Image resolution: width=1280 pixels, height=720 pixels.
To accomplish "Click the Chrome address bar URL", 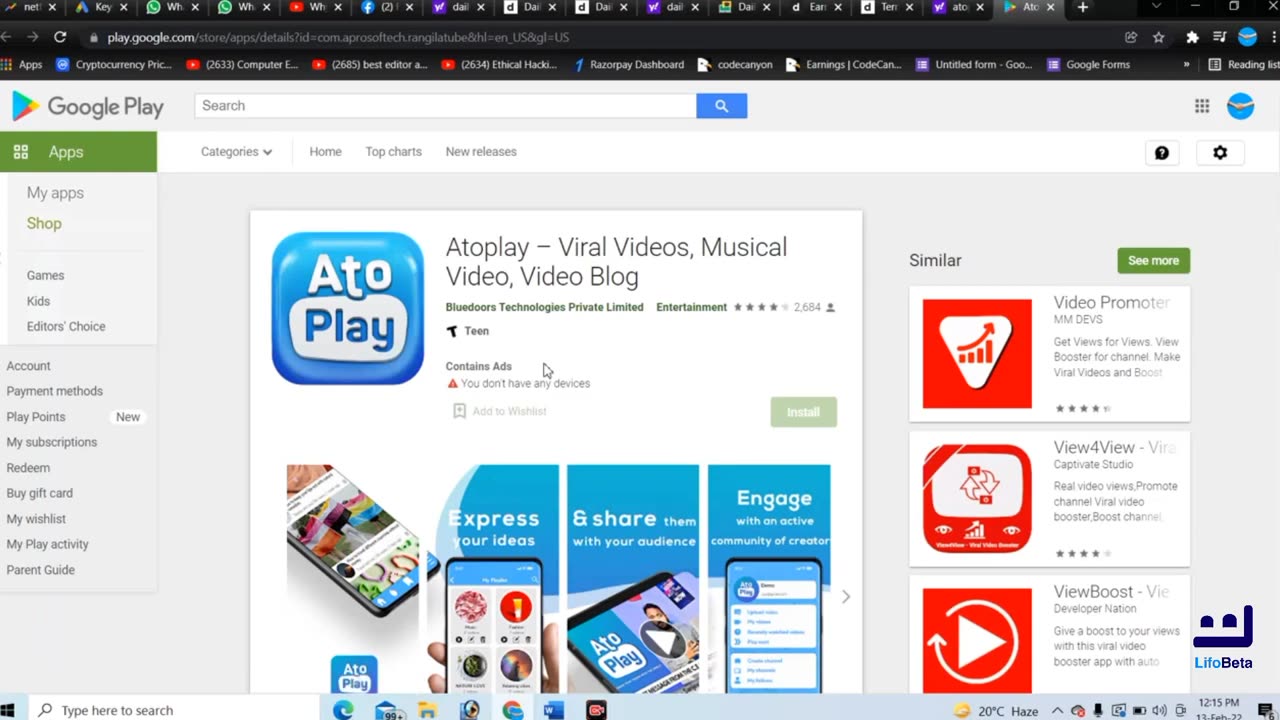I will coord(338,37).
